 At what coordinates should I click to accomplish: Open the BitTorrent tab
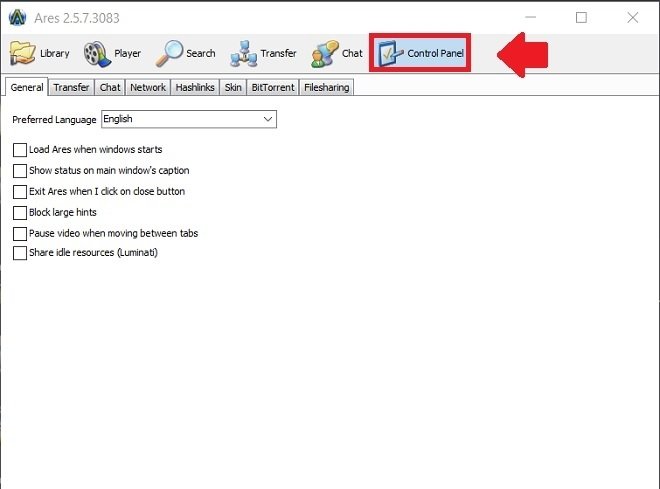pyautogui.click(x=273, y=87)
